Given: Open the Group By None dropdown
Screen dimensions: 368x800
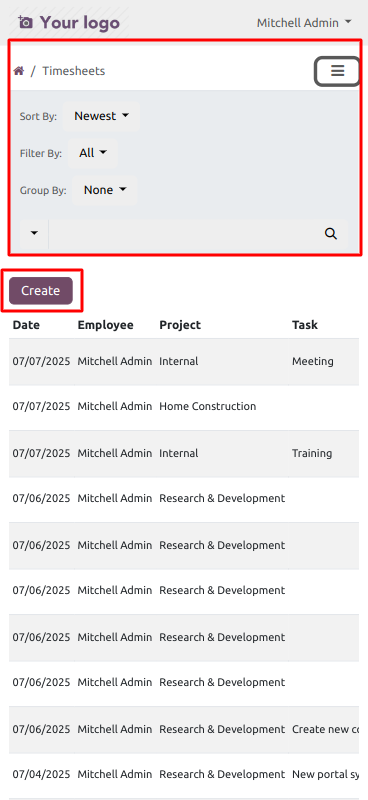Looking at the screenshot, I should tap(105, 190).
